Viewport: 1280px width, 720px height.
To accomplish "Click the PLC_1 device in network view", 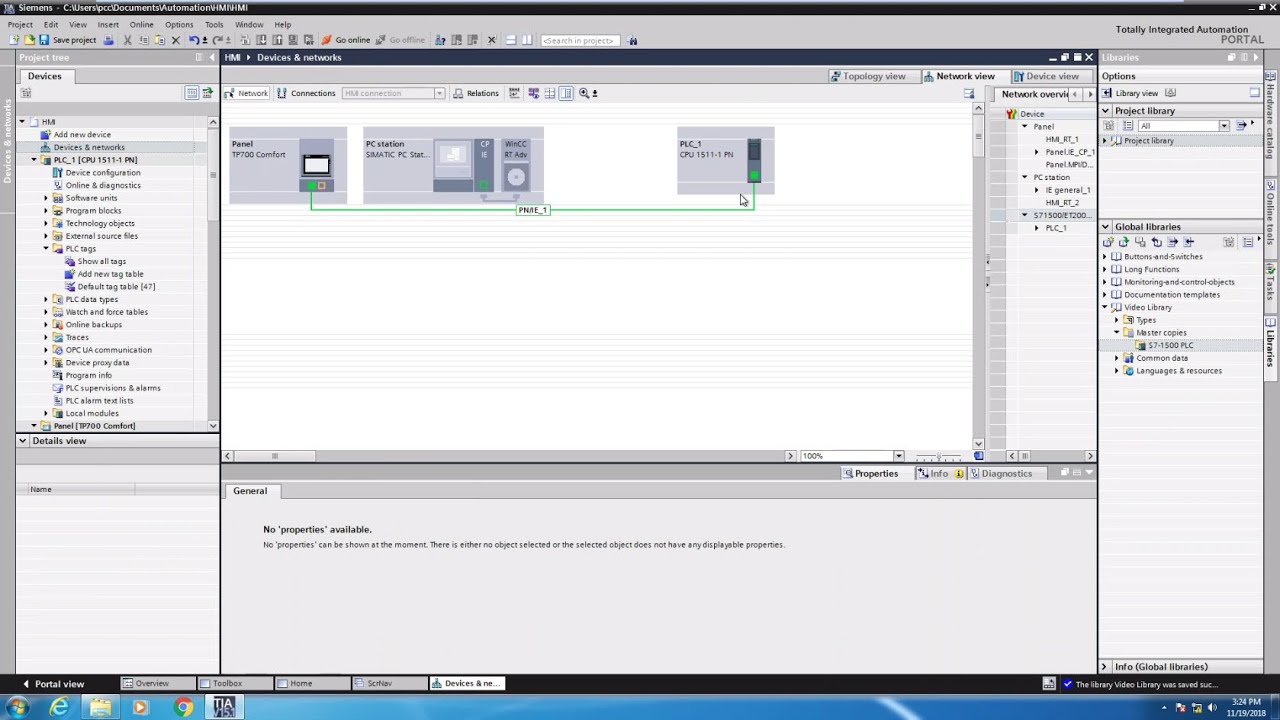I will tap(726, 161).
